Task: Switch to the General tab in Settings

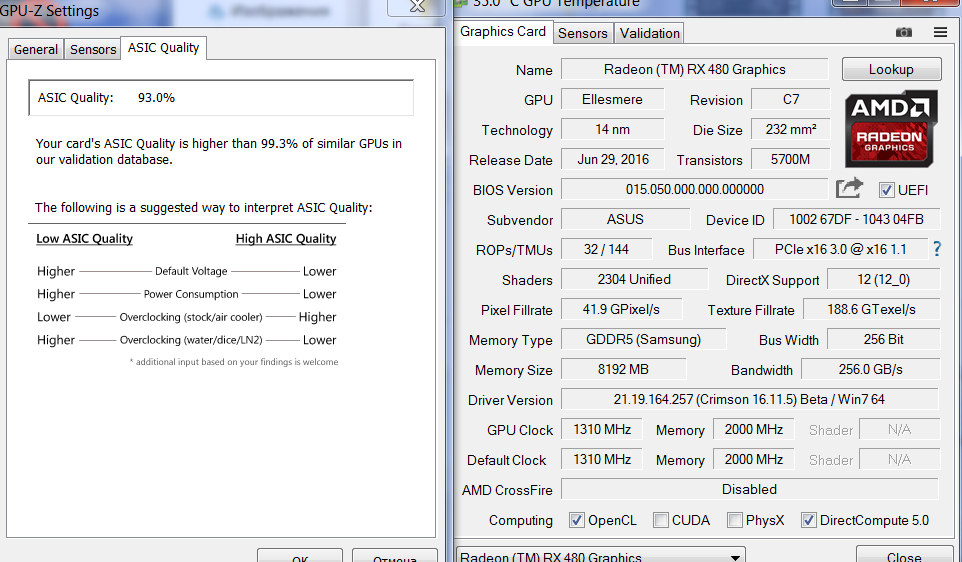Action: tap(36, 49)
